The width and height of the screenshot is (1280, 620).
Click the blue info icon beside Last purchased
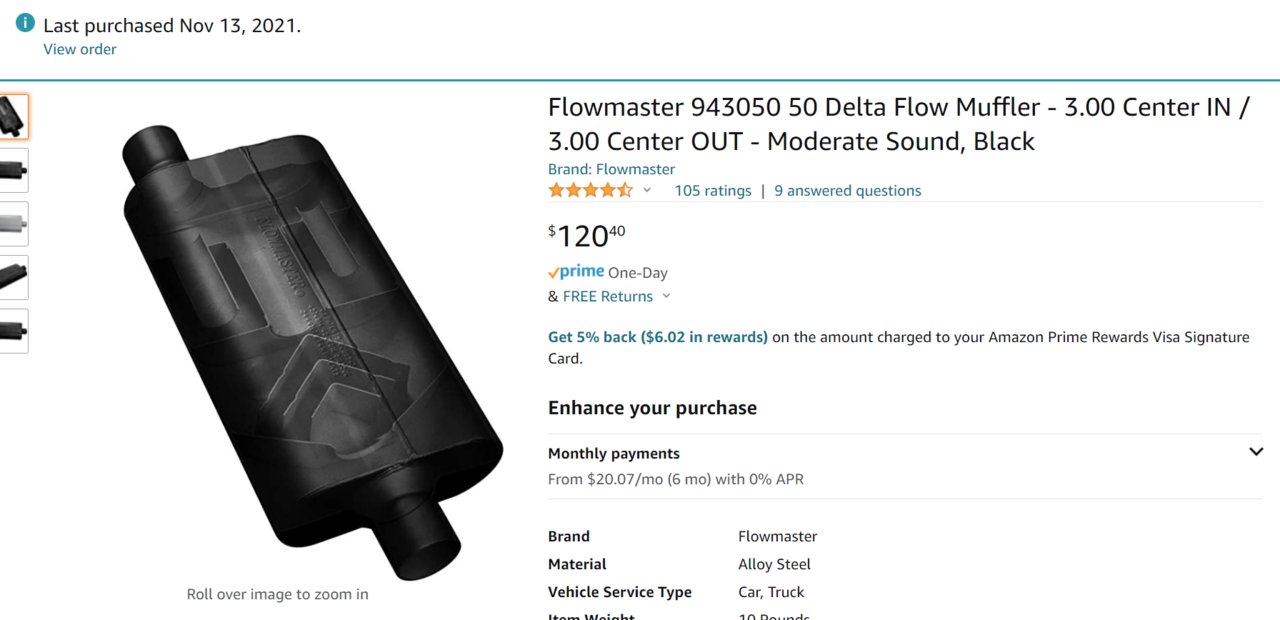[x=25, y=24]
